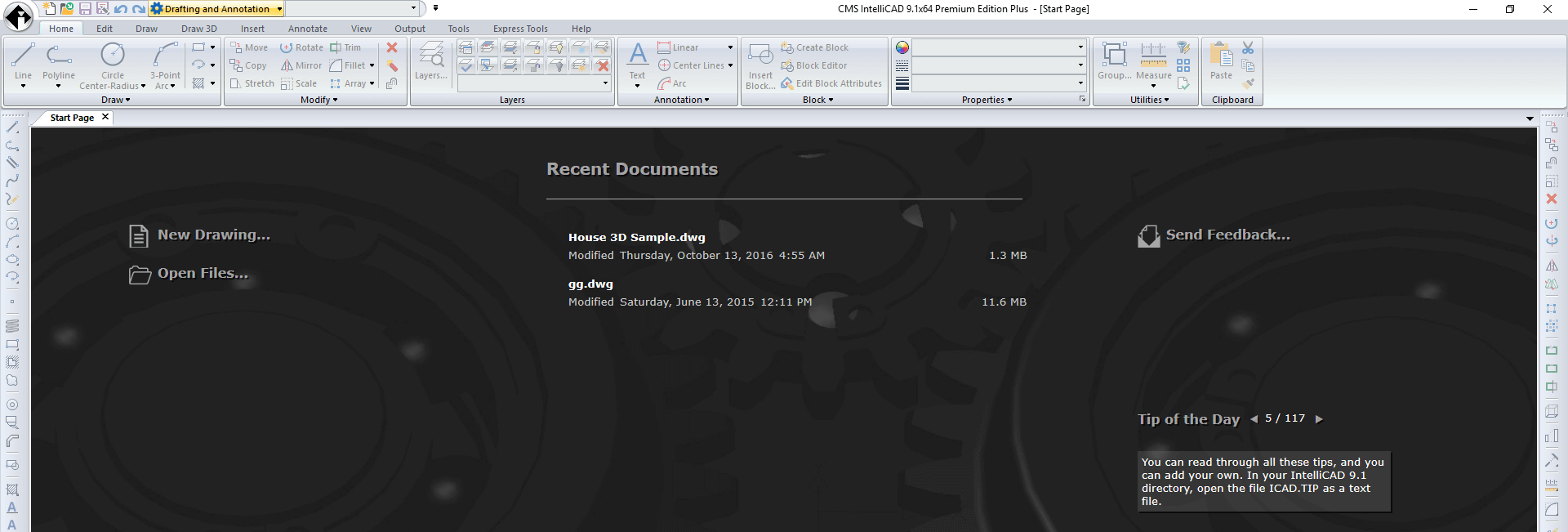Click the Cut scissors icon
Screen dimensions: 1568x532
(x=1248, y=48)
